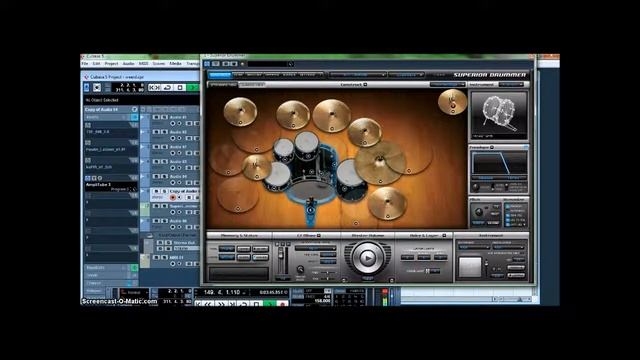Switch to the Mapping tab
The image size is (640, 360).
272,75
